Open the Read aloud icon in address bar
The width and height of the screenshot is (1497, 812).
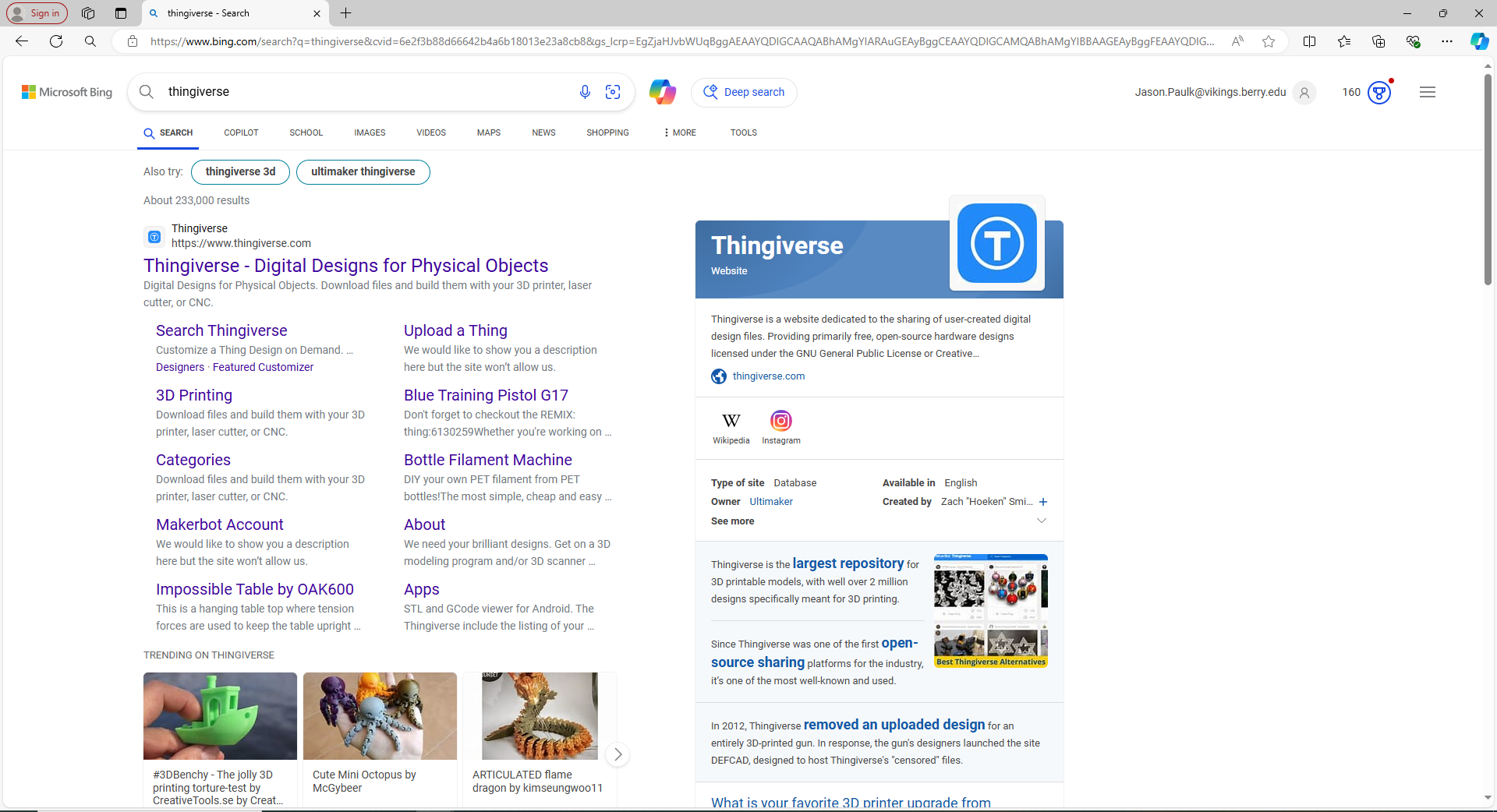(x=1237, y=41)
